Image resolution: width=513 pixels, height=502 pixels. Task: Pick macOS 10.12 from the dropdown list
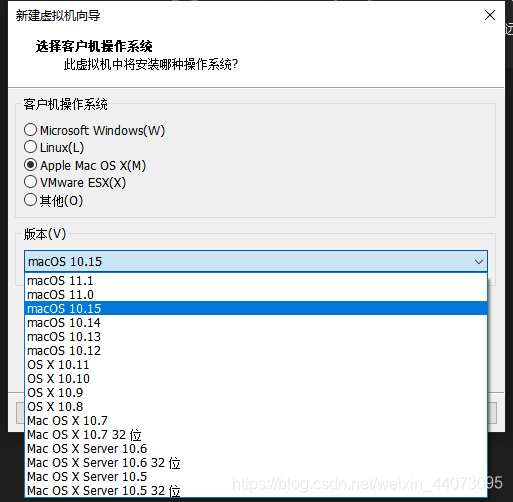point(256,351)
